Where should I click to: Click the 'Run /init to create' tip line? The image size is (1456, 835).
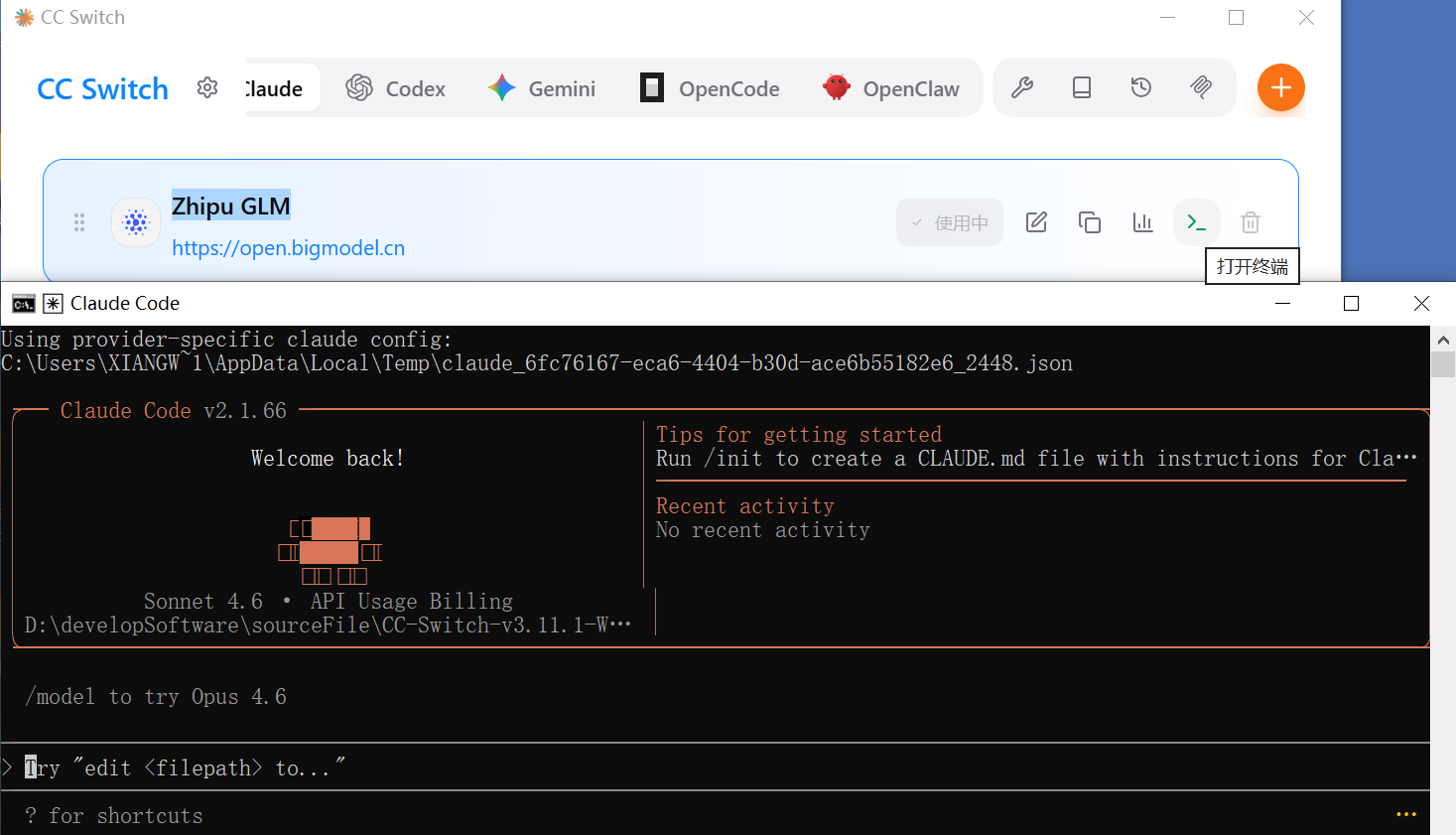(1036, 459)
